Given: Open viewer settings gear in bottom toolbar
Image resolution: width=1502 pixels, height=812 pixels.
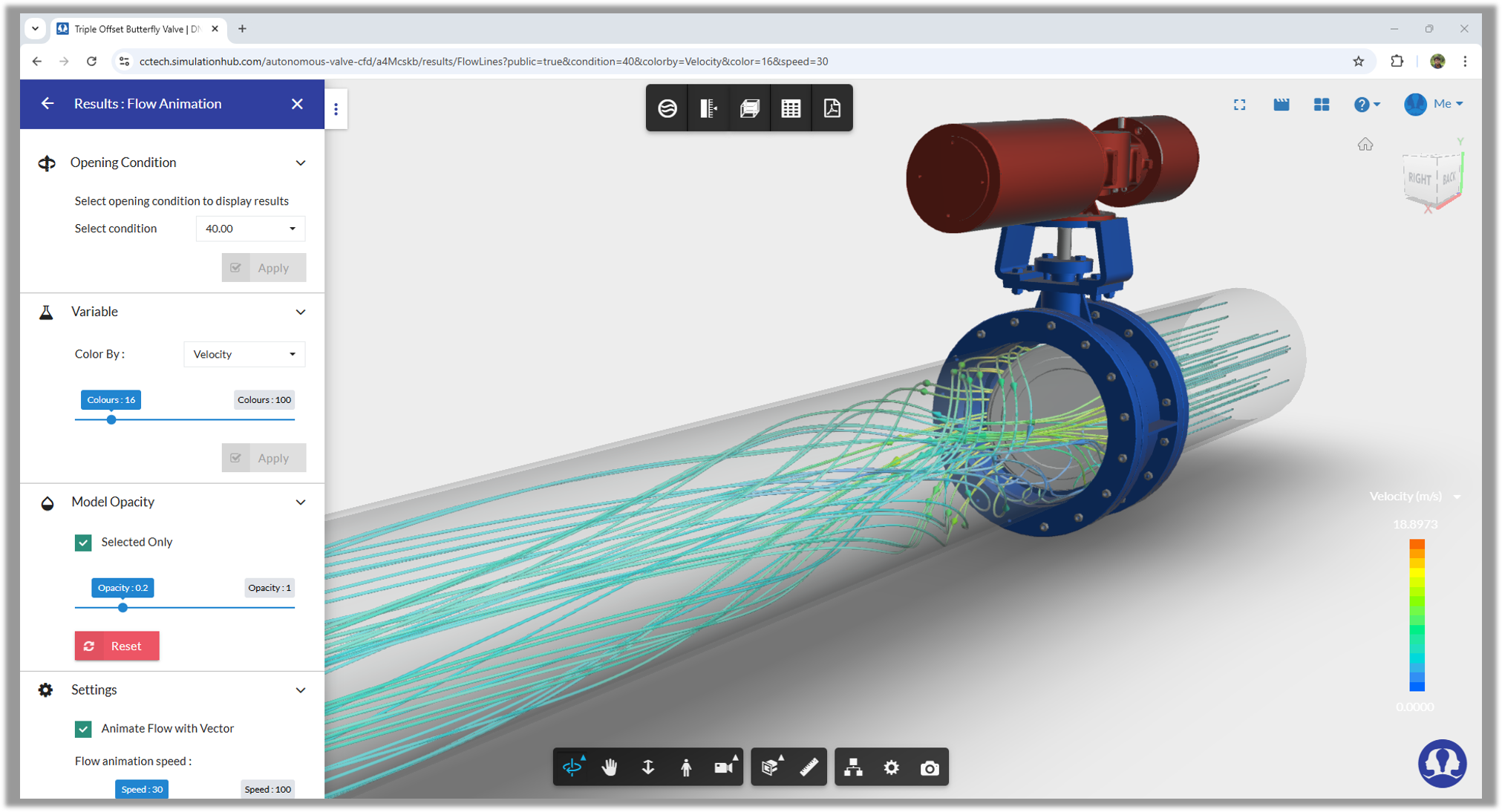Looking at the screenshot, I should [891, 767].
